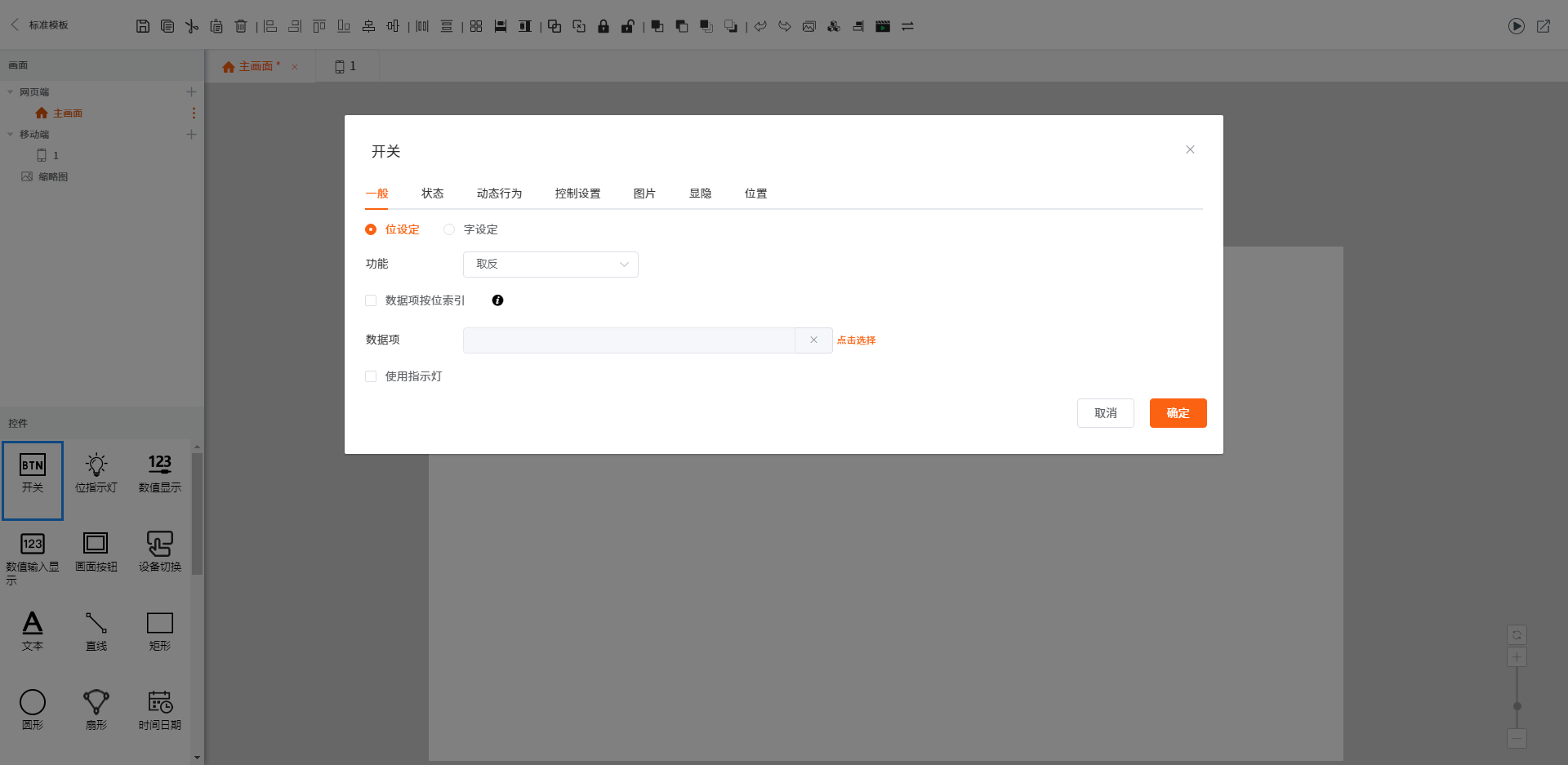Align selected objects to right edge

295,26
